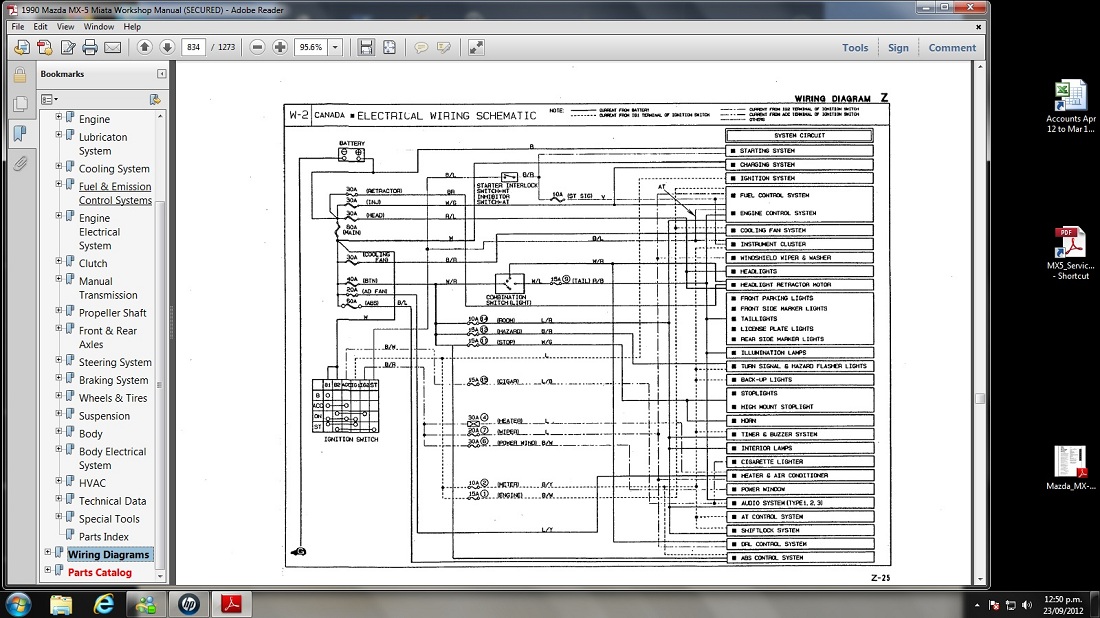Image resolution: width=1100 pixels, height=618 pixels.
Task: Go to next page arrow
Action: 167,47
